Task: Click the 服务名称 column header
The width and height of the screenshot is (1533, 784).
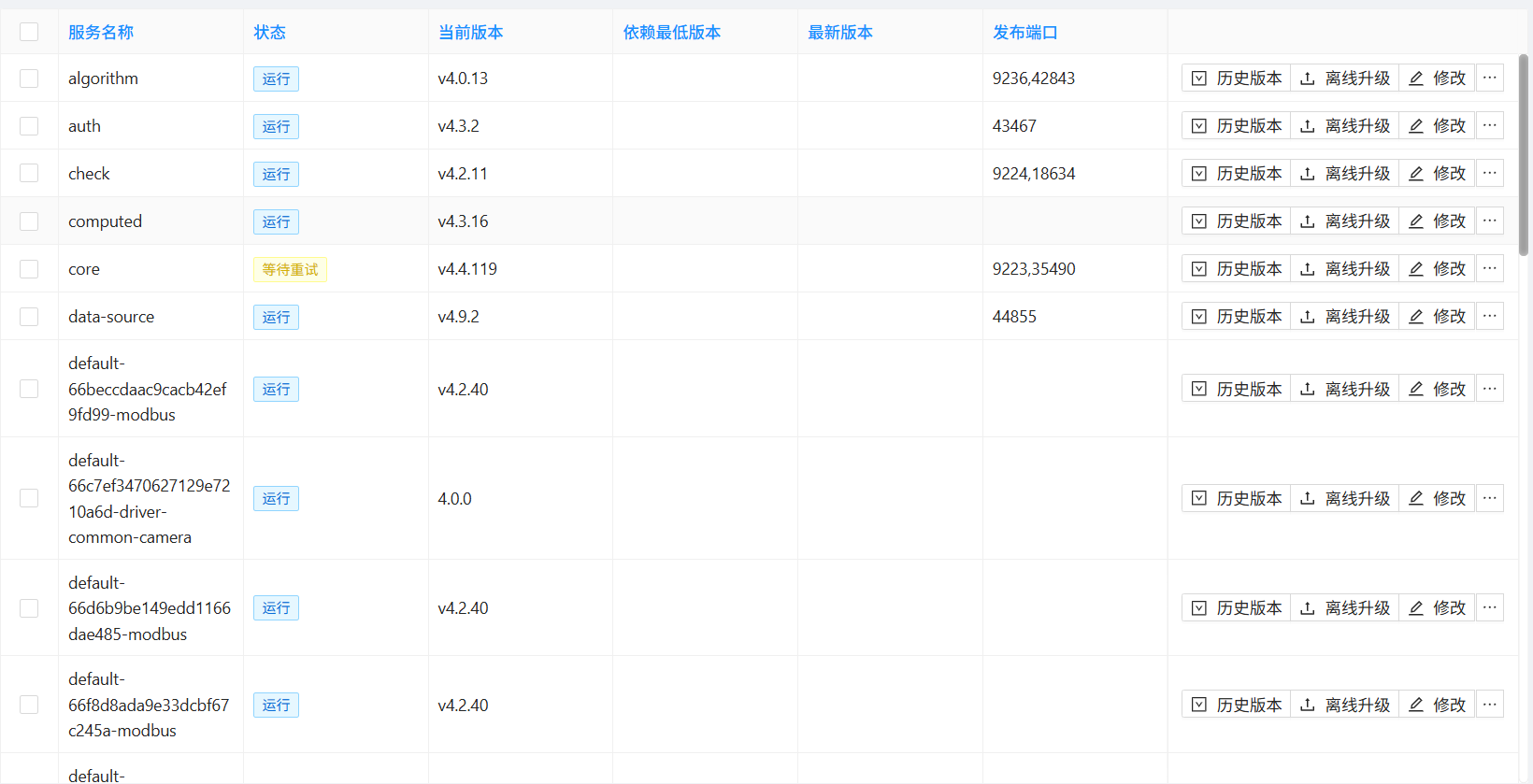Action: 101,33
